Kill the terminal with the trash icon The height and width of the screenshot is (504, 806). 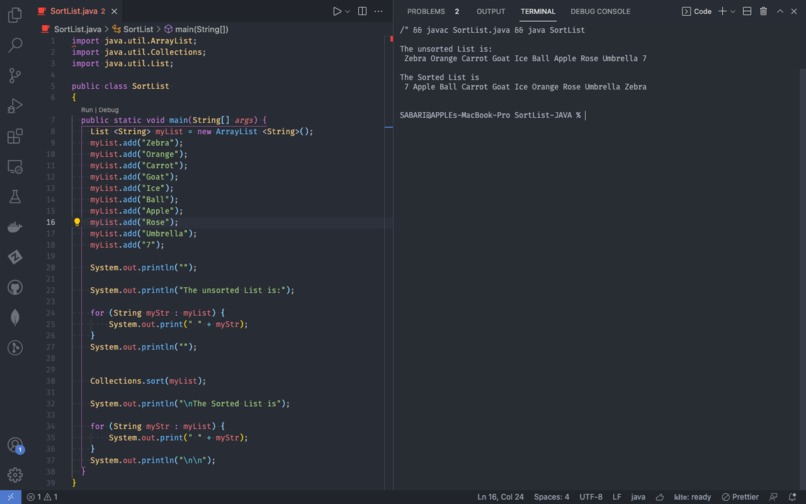pyautogui.click(x=763, y=11)
